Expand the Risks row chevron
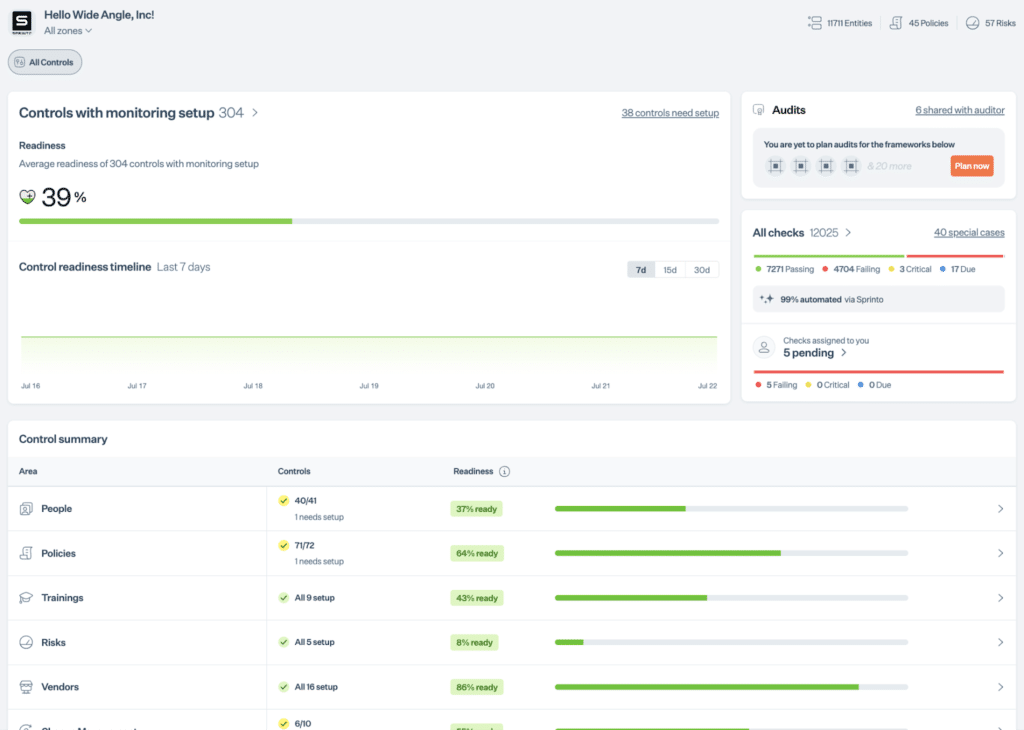This screenshot has height=730, width=1024. 1000,642
